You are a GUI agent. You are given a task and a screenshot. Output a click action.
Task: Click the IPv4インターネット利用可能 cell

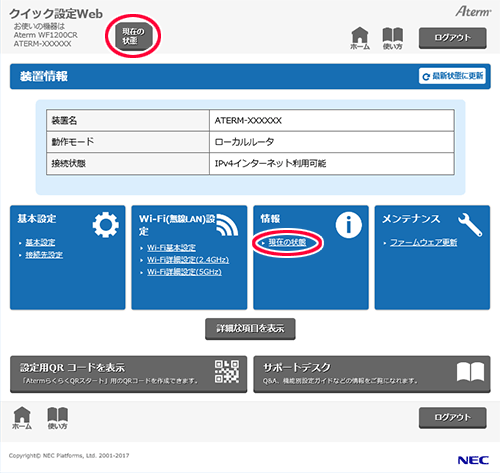coord(332,164)
